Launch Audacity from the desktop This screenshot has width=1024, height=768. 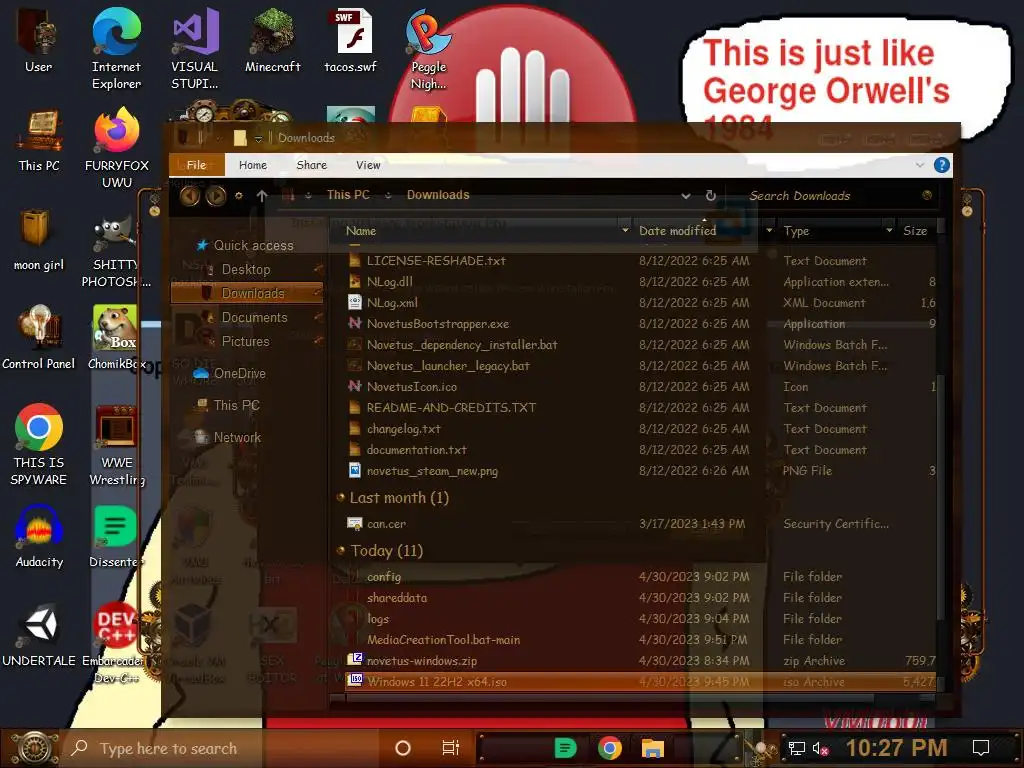tap(39, 536)
